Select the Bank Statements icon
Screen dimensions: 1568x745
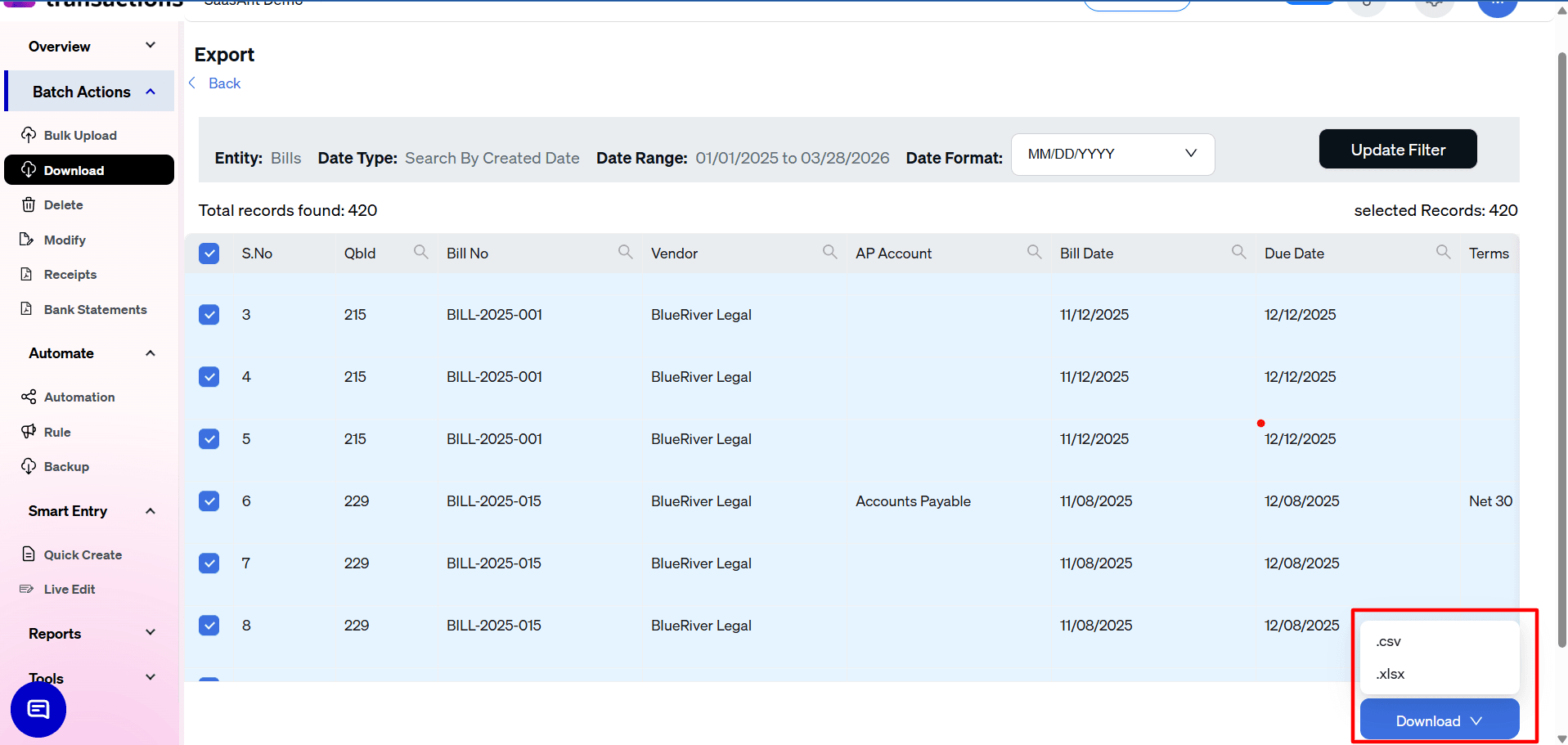click(x=28, y=309)
